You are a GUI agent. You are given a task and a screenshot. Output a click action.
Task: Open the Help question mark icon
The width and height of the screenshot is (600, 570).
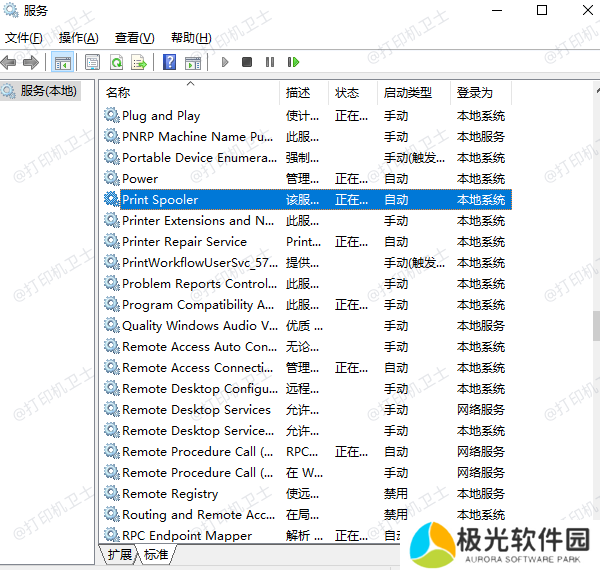[x=170, y=62]
